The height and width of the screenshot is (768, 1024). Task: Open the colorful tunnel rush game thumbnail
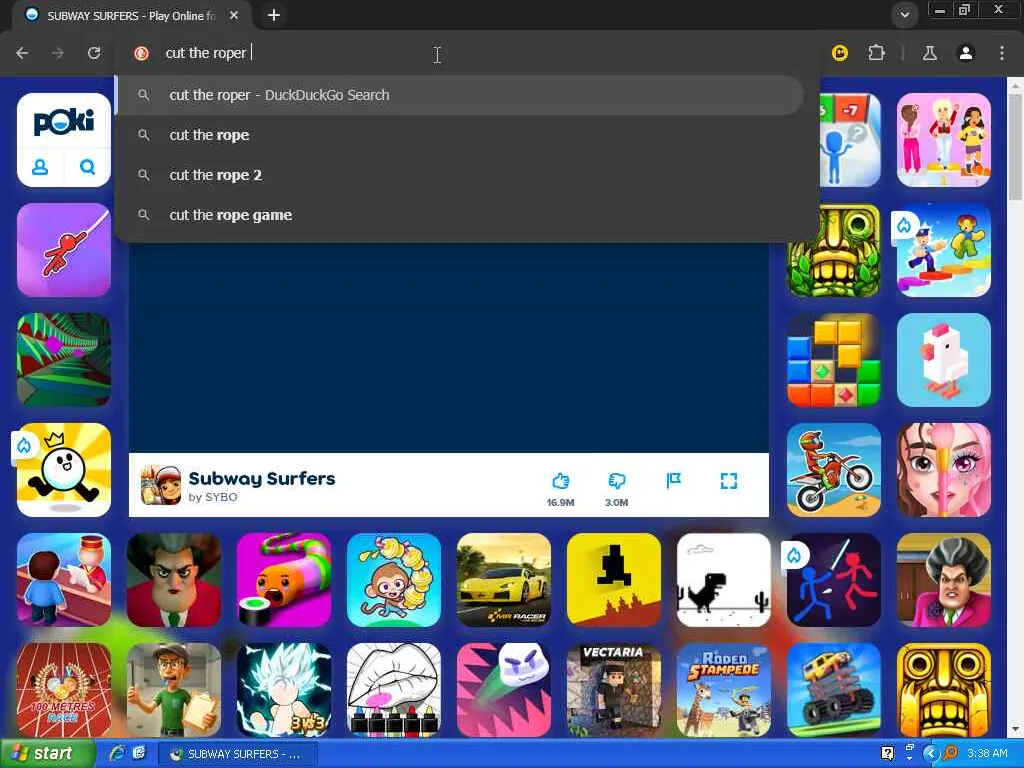tap(63, 360)
